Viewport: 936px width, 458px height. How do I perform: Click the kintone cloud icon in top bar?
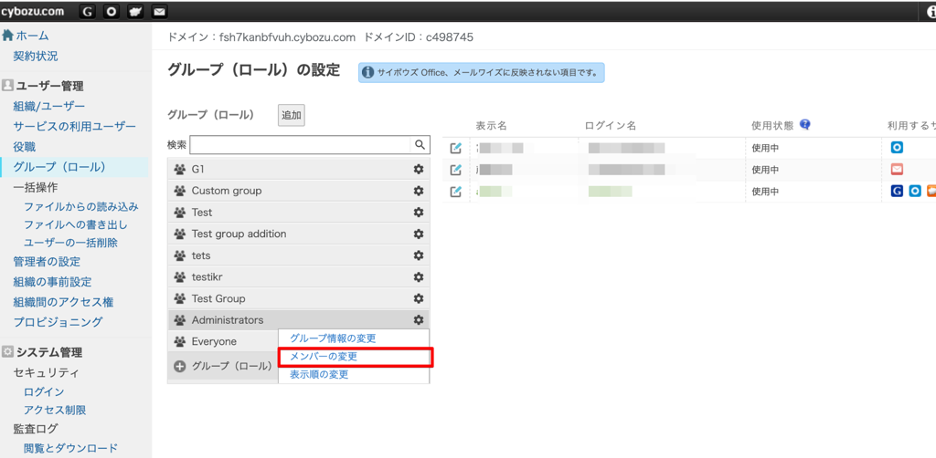tap(135, 12)
